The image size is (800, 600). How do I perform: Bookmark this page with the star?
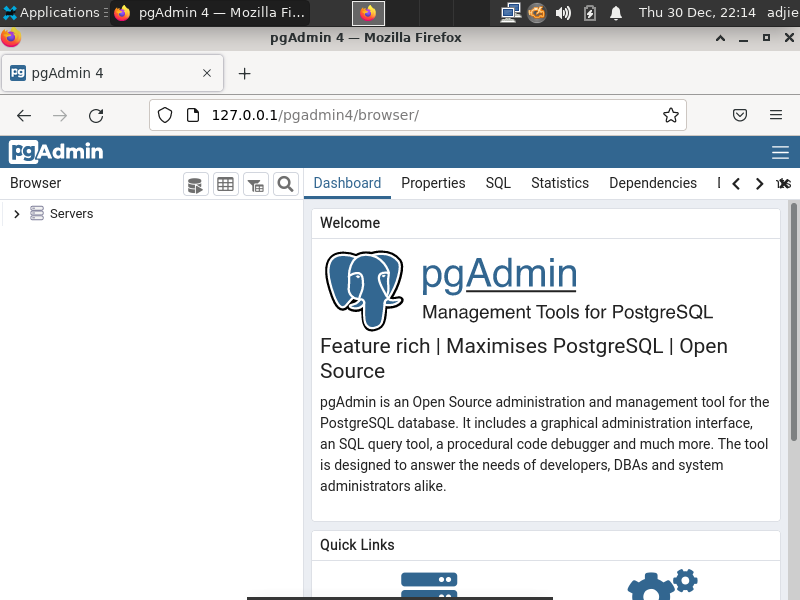[671, 115]
